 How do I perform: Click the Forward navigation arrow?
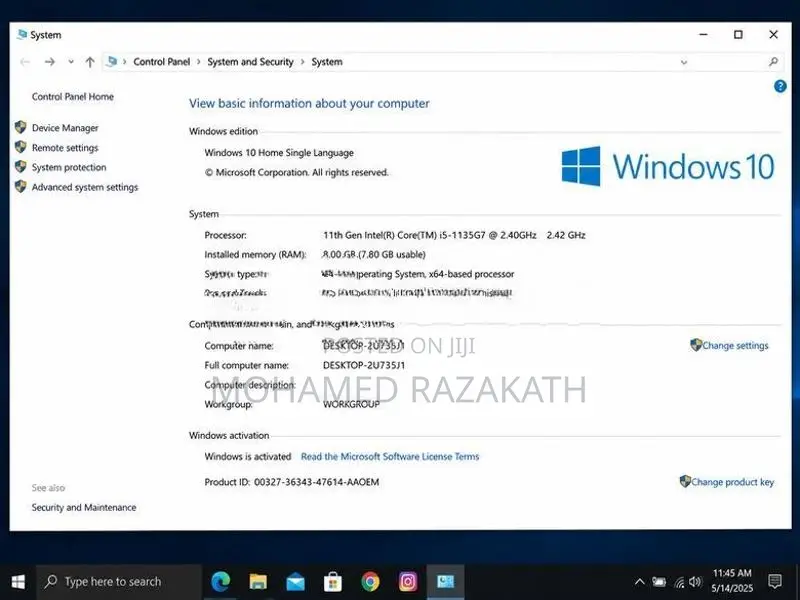click(x=49, y=62)
